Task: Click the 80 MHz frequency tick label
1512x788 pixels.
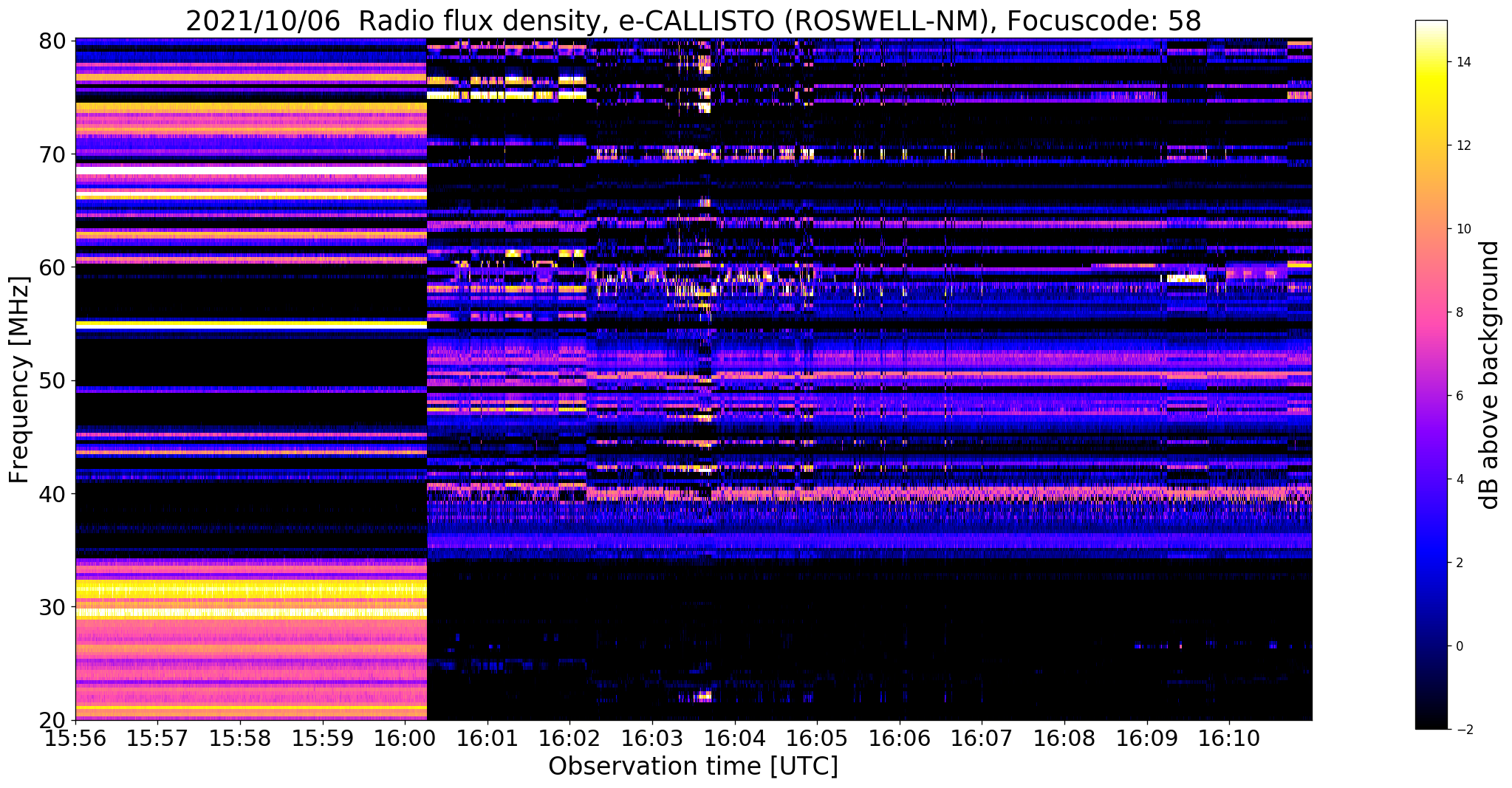Action: (52, 41)
